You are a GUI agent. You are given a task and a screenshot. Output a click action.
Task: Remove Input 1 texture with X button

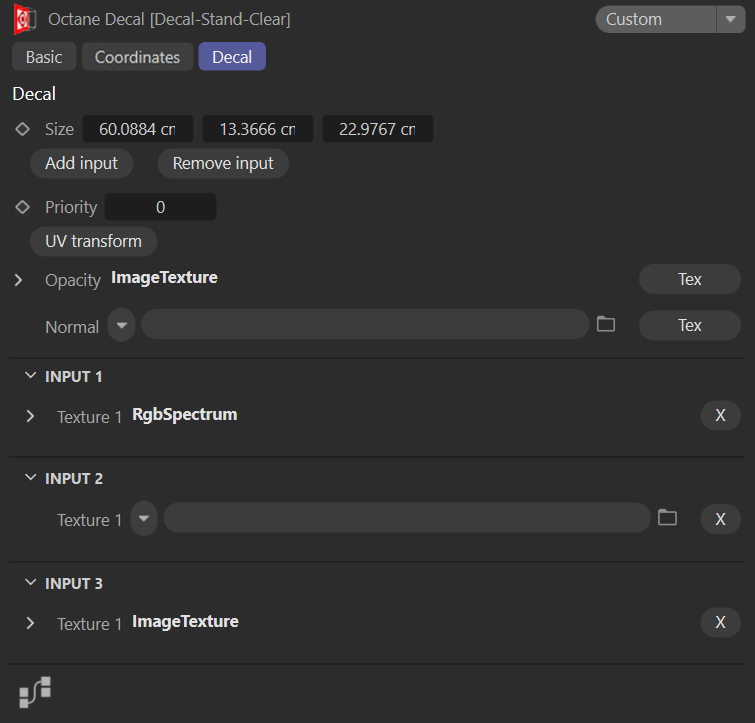click(720, 416)
